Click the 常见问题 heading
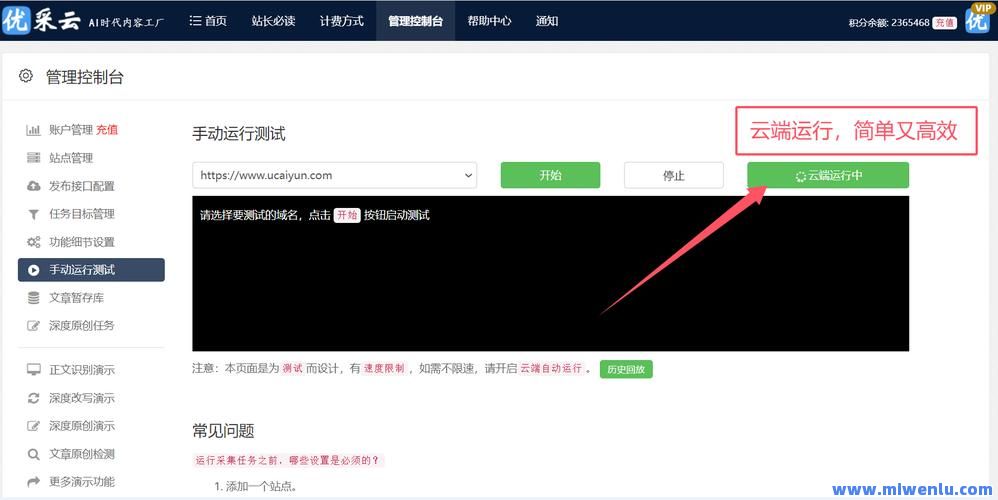Image resolution: width=998 pixels, height=500 pixels. (223, 431)
